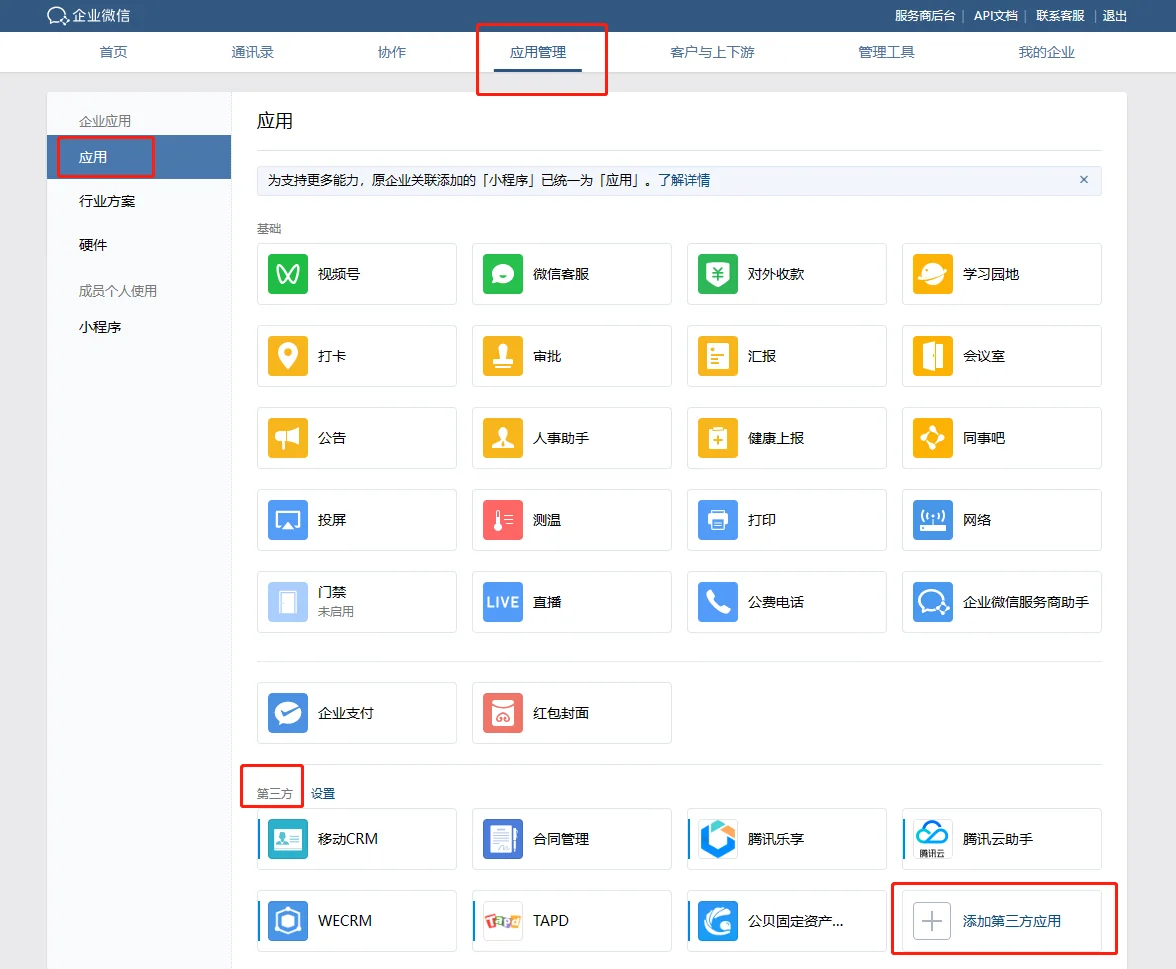
Task: Click the 成员个人使用 sidebar group label
Action: click(117, 291)
